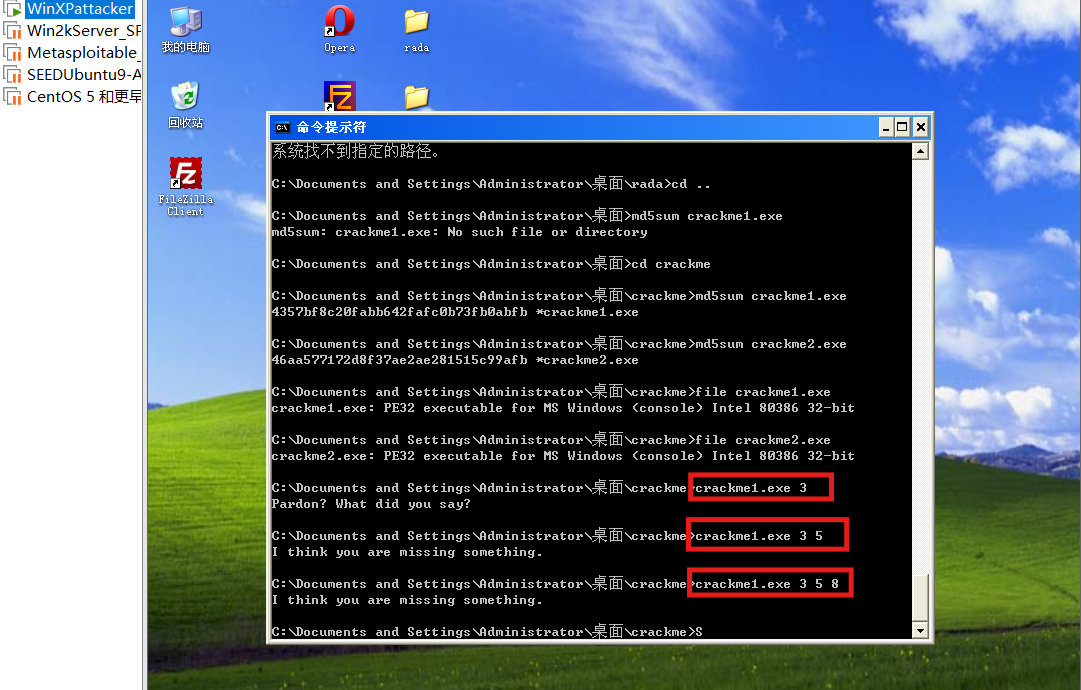Screen dimensions: 1081x690
Task: Select the FileZilla Server icon behind the command window
Action: 340,96
